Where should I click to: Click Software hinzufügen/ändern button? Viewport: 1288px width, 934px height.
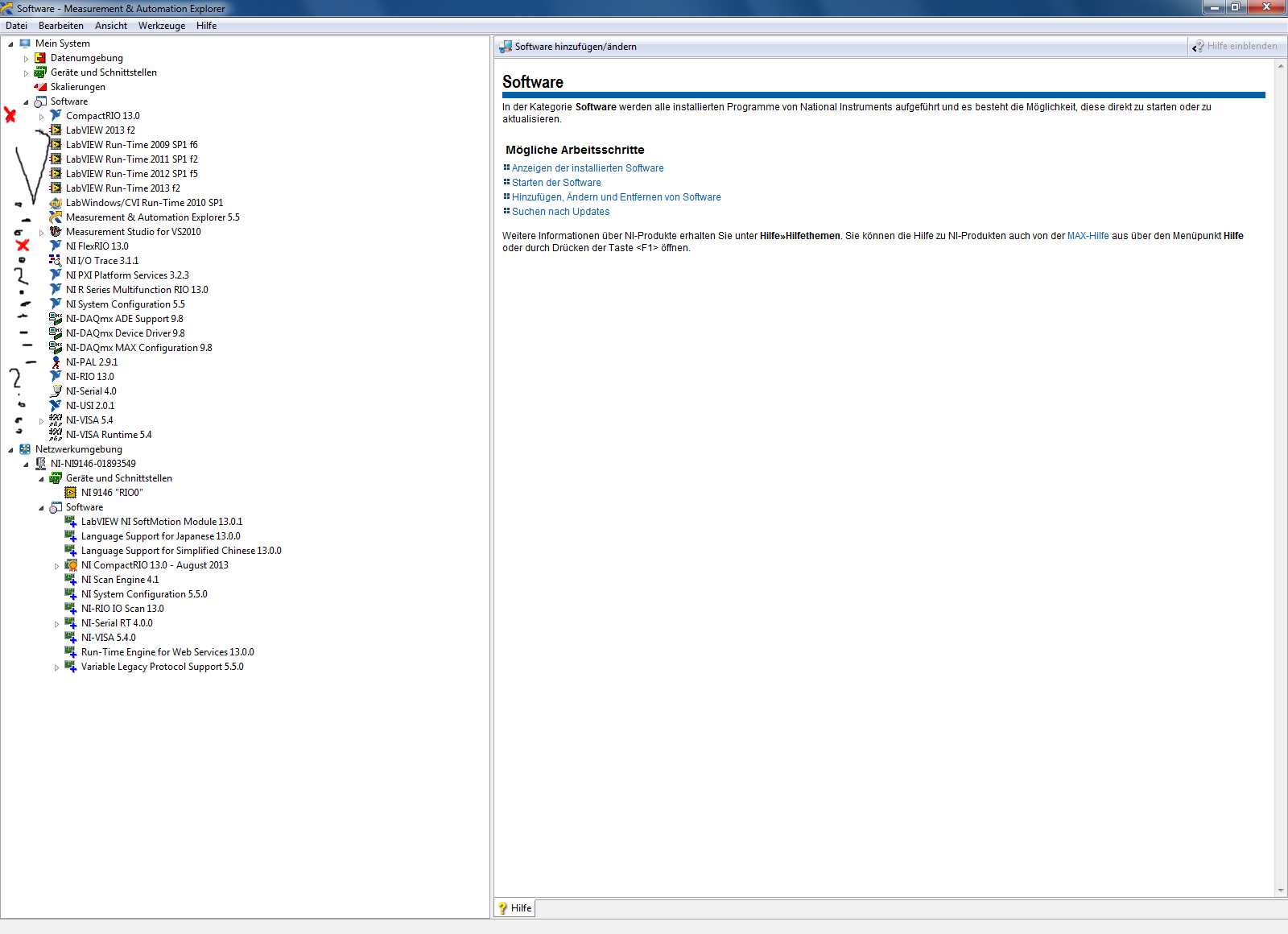pos(568,47)
